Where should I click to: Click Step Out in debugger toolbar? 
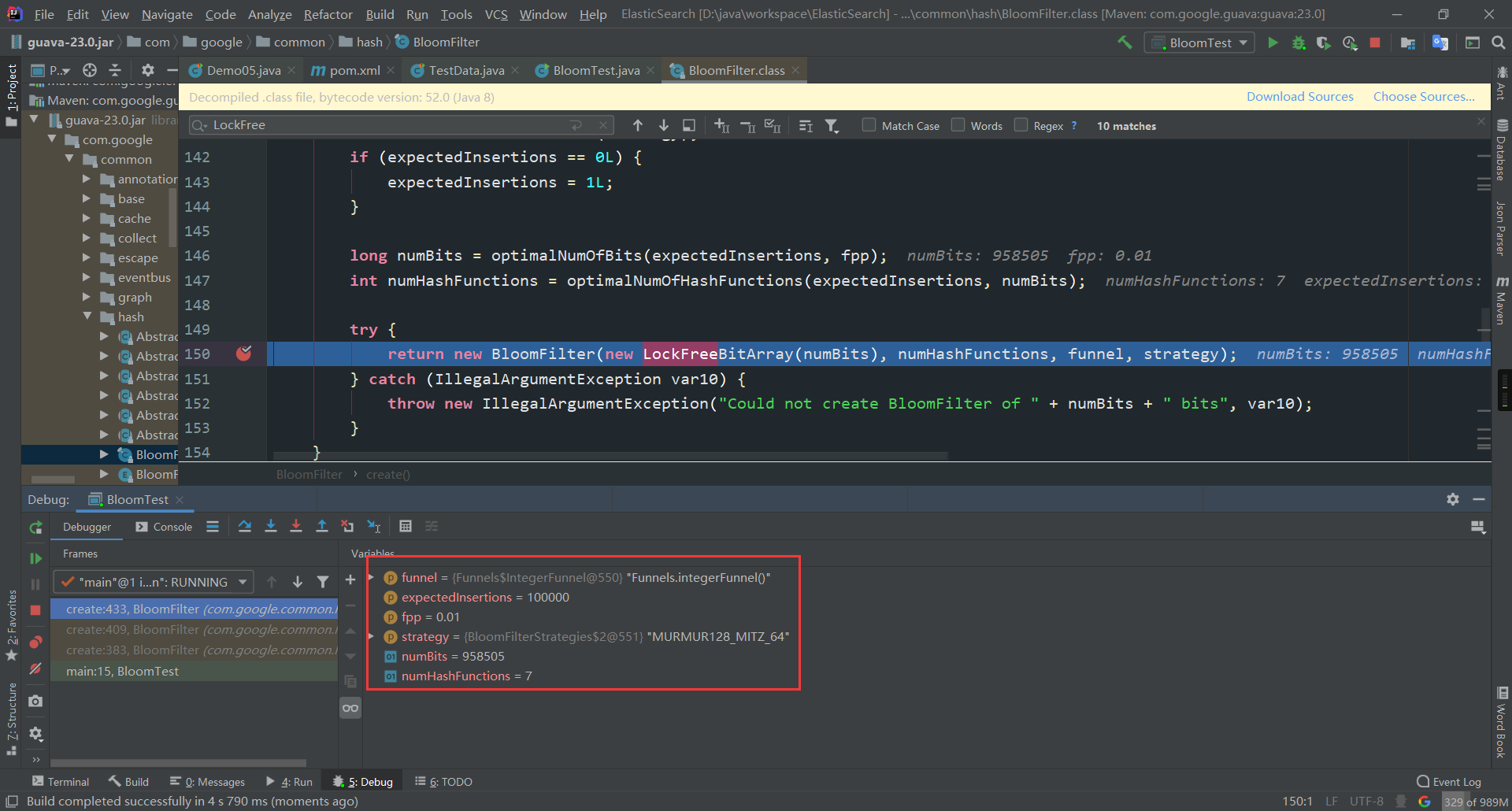322,526
